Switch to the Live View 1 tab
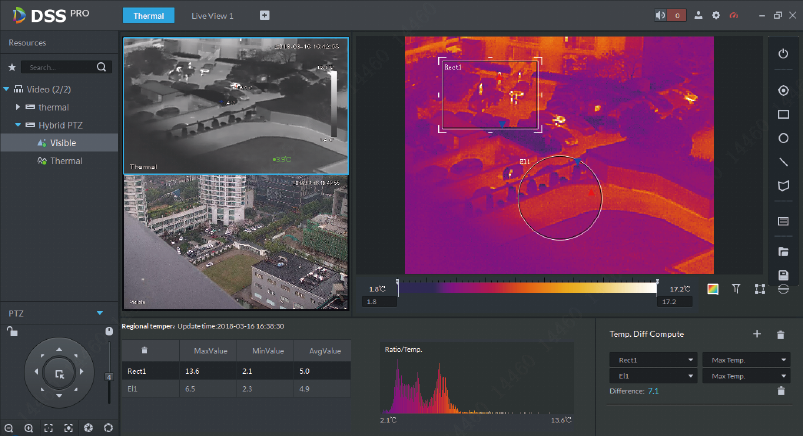This screenshot has height=436, width=803. tap(212, 16)
